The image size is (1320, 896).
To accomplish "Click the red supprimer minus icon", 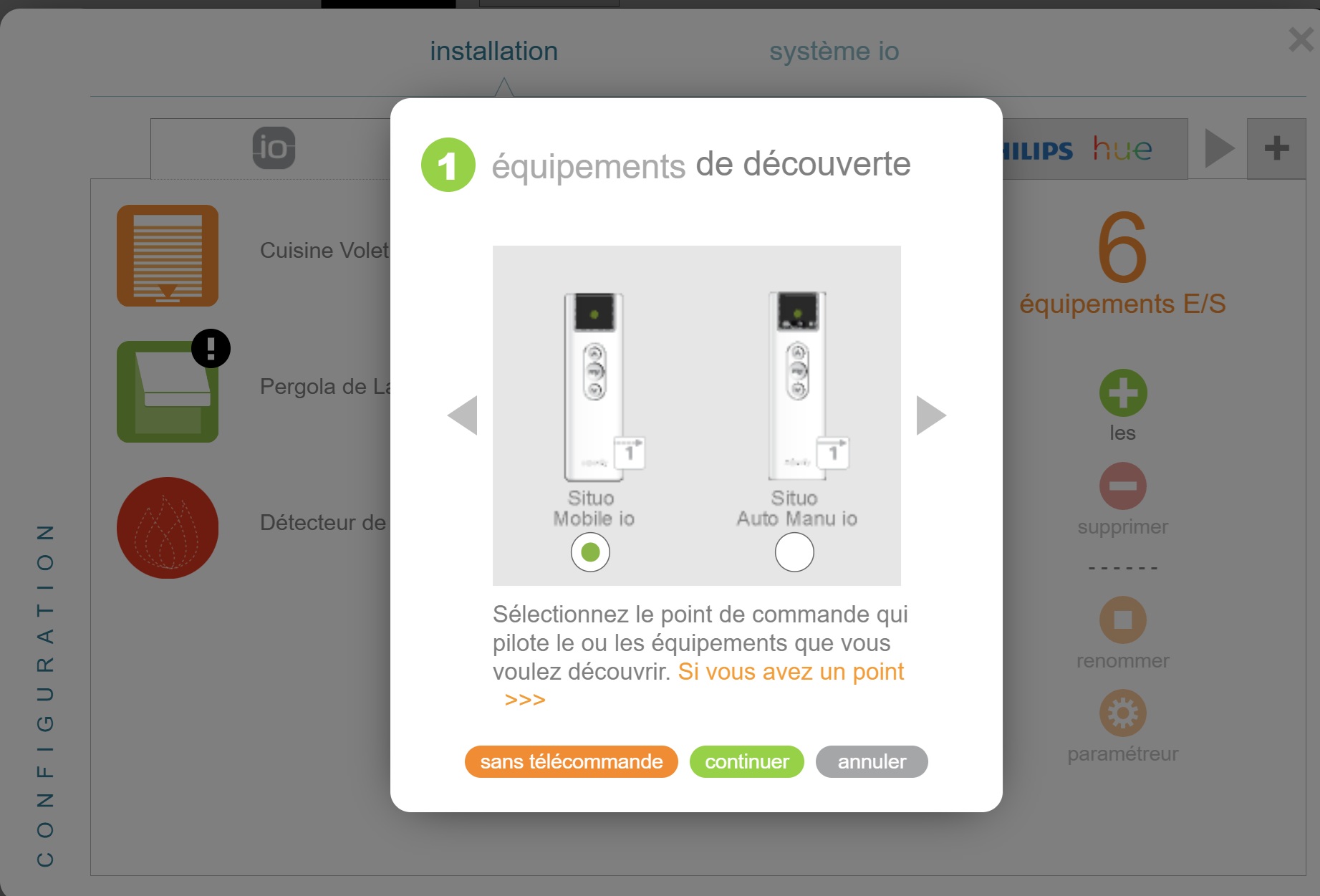I will pos(1123,486).
